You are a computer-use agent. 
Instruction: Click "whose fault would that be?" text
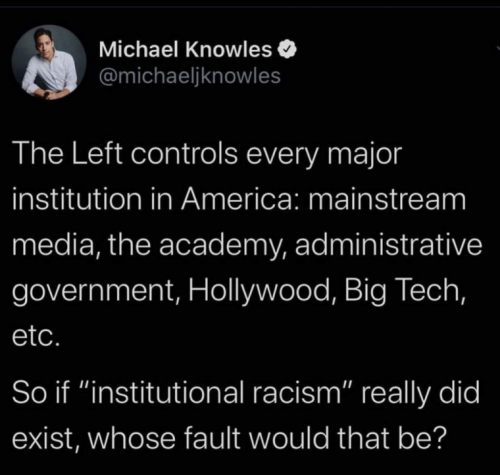click(267, 437)
